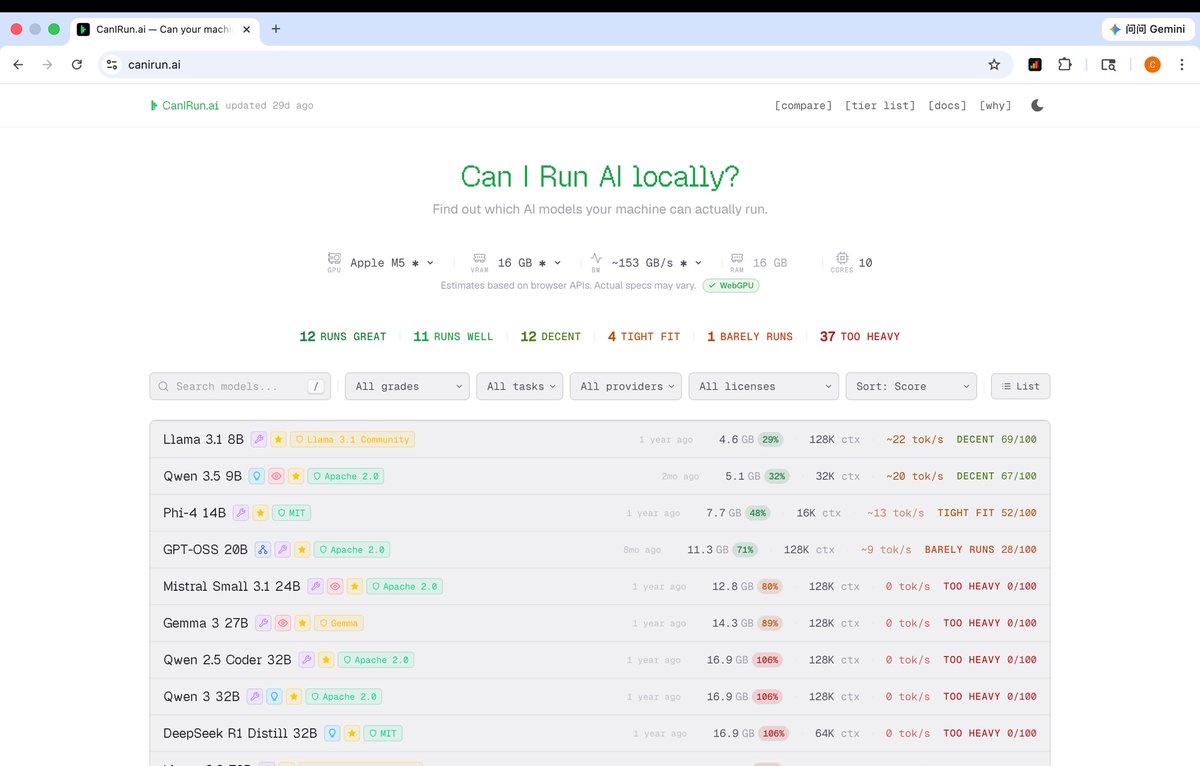Click the BARELY RUNS 28/100 score text

pos(981,549)
